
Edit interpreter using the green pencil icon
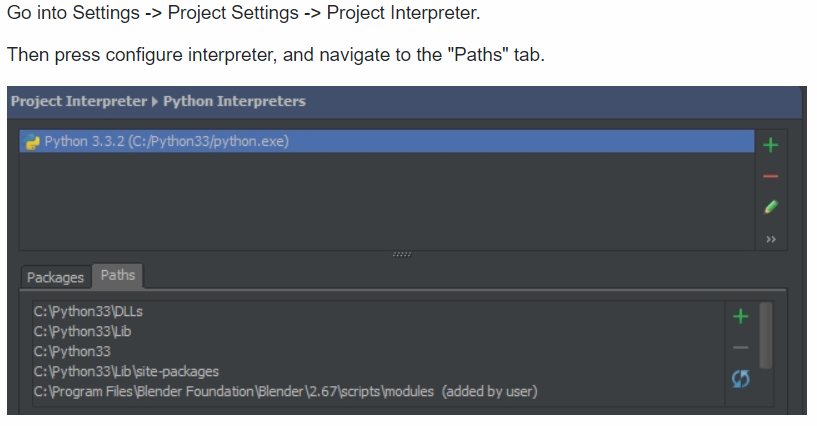[x=771, y=207]
